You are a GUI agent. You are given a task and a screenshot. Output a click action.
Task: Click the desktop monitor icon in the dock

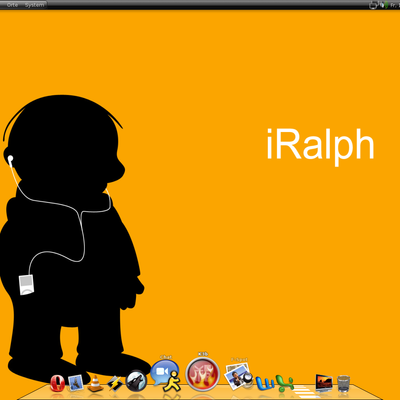click(x=324, y=383)
